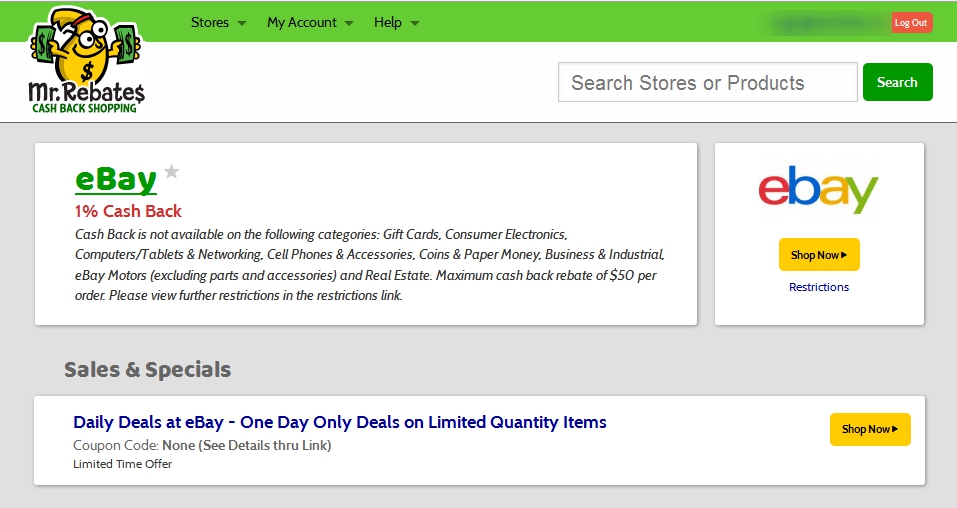Image resolution: width=957 pixels, height=508 pixels.
Task: Toggle the favorite star beside eBay
Action: [171, 172]
